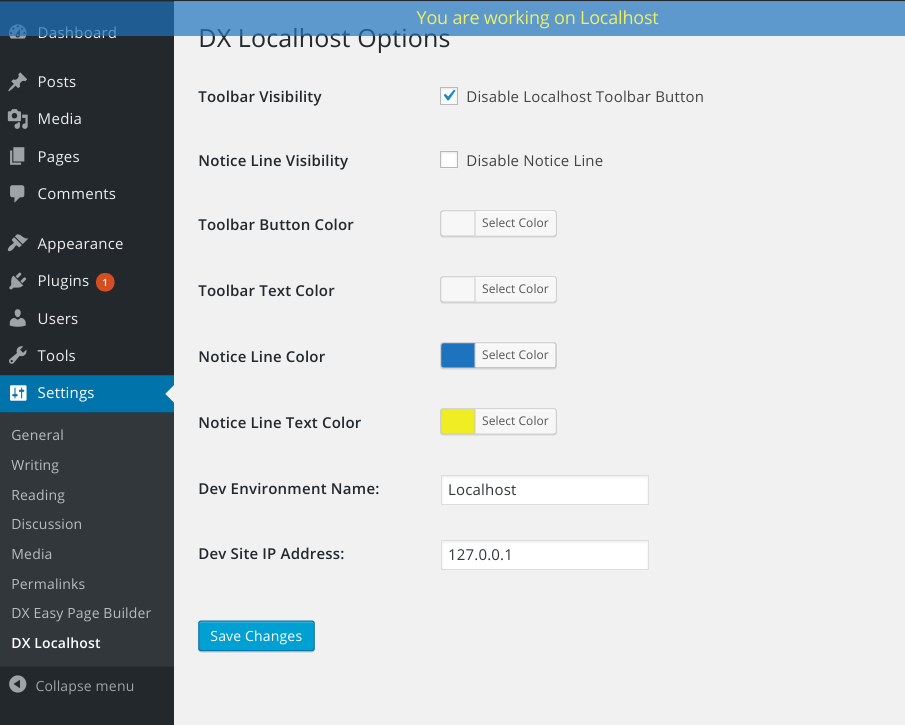905x725 pixels.
Task: Click the Appearance paintbrush icon
Action: (18, 244)
